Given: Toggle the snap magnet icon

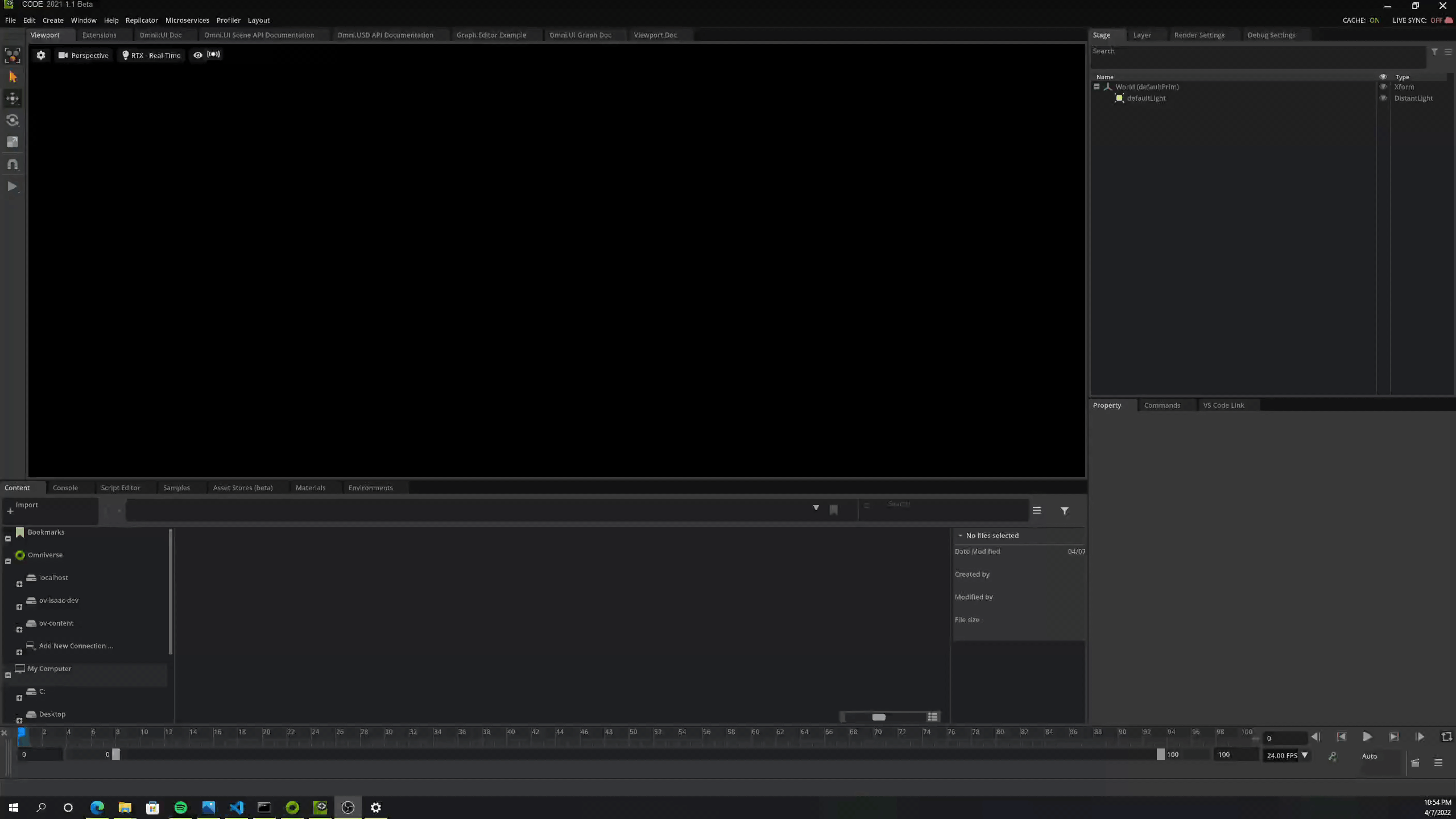Looking at the screenshot, I should (13, 164).
